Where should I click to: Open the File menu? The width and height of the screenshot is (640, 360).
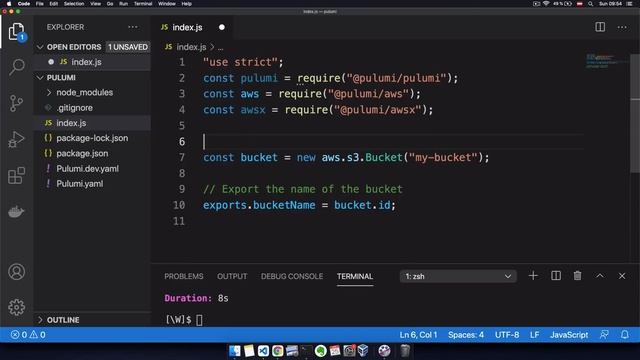pos(40,4)
